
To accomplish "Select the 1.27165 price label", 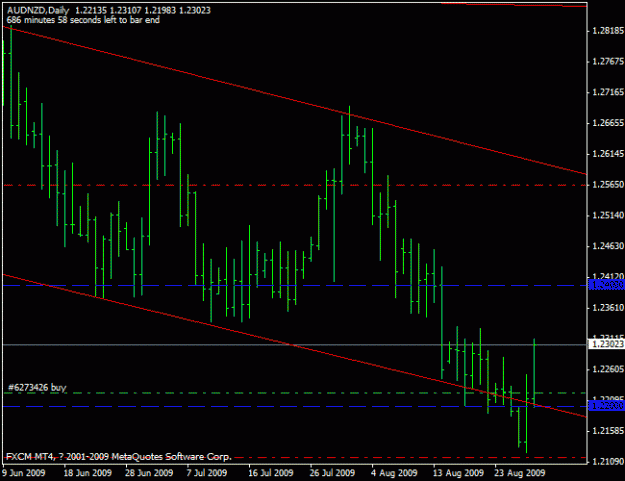I will pyautogui.click(x=608, y=92).
